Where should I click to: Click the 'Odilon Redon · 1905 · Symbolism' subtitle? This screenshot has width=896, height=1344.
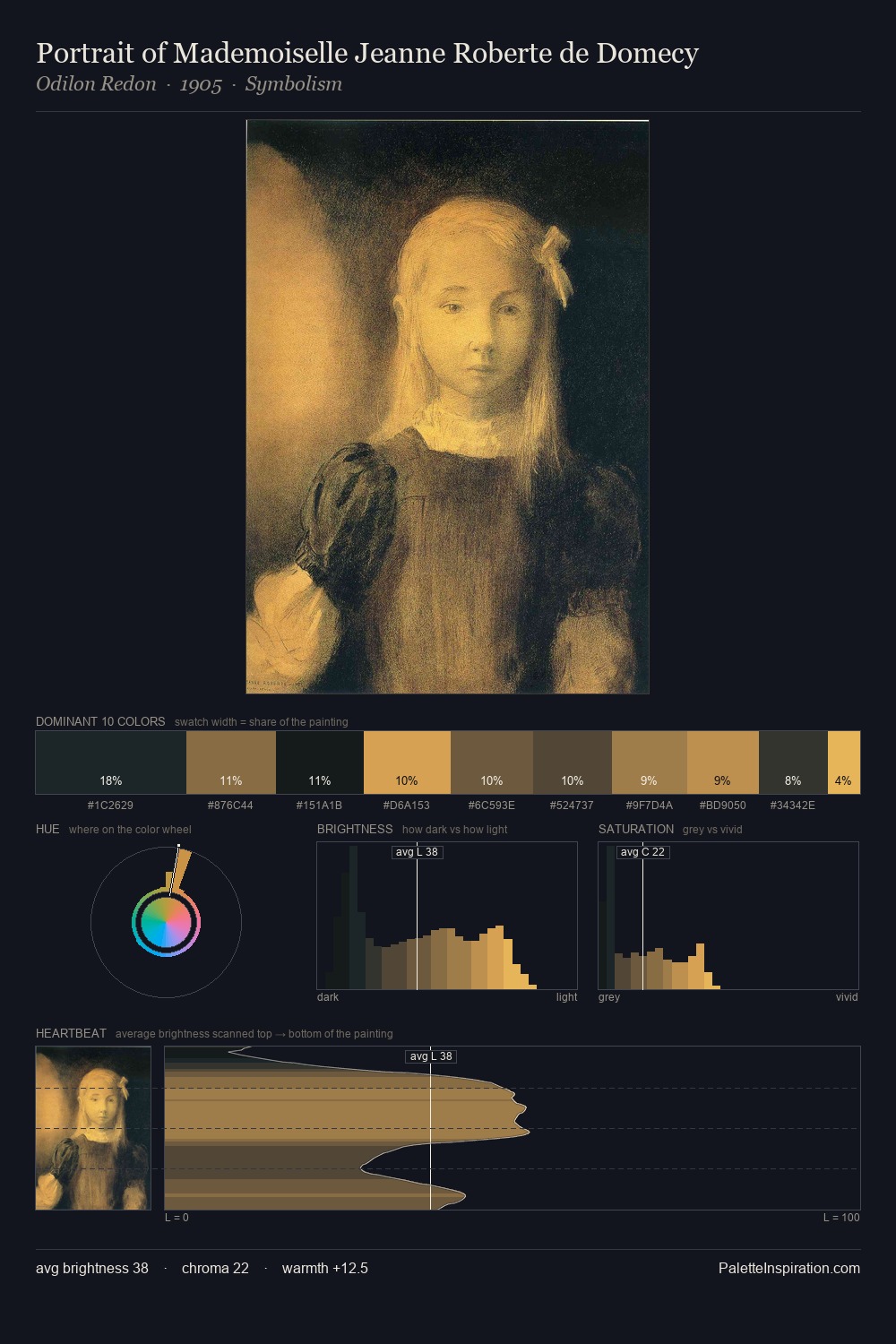pyautogui.click(x=189, y=84)
